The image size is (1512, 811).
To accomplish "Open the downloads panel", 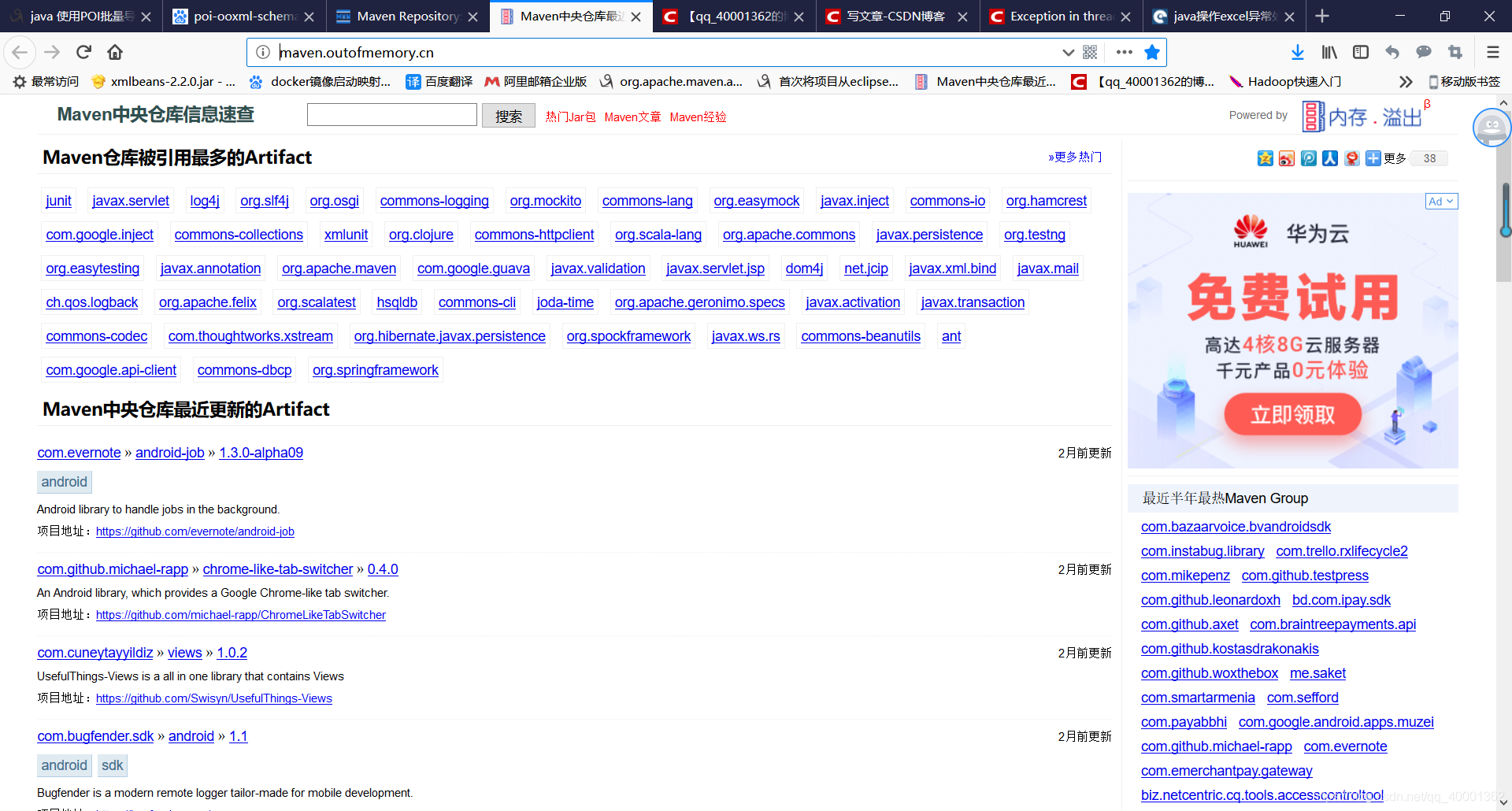I will 1298,52.
